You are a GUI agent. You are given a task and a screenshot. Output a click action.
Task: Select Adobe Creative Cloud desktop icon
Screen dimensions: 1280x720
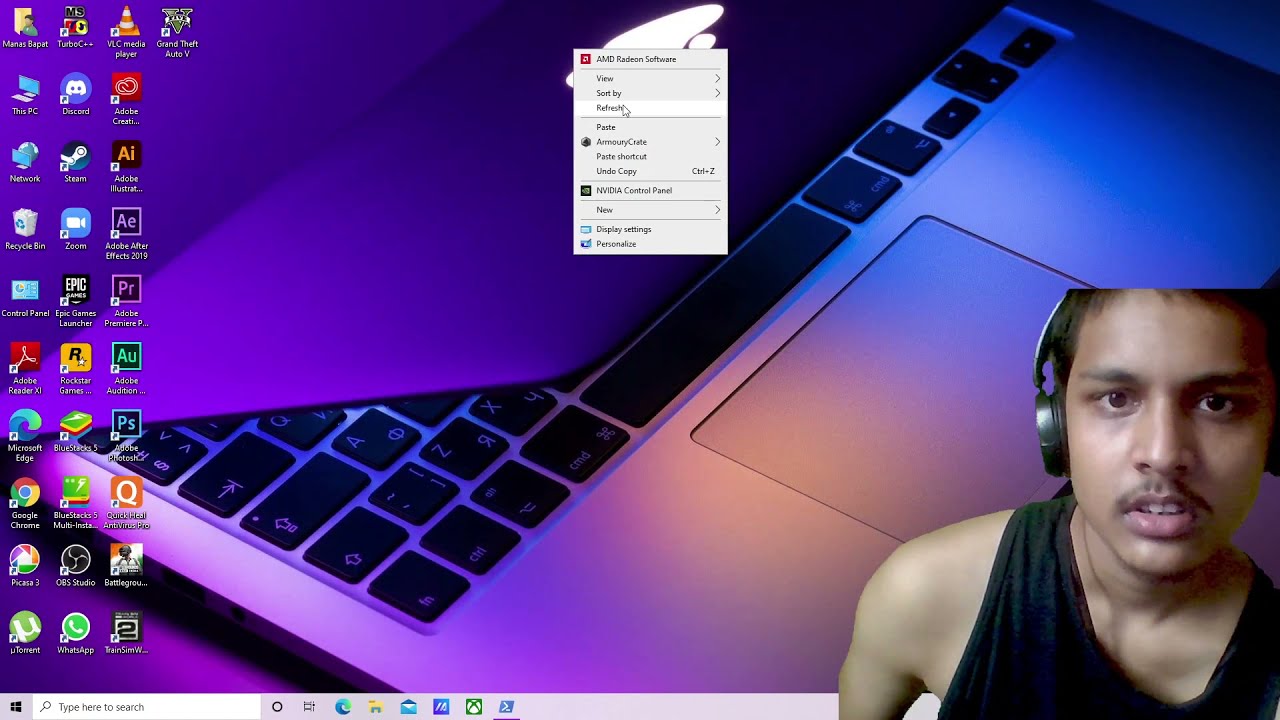[x=126, y=100]
